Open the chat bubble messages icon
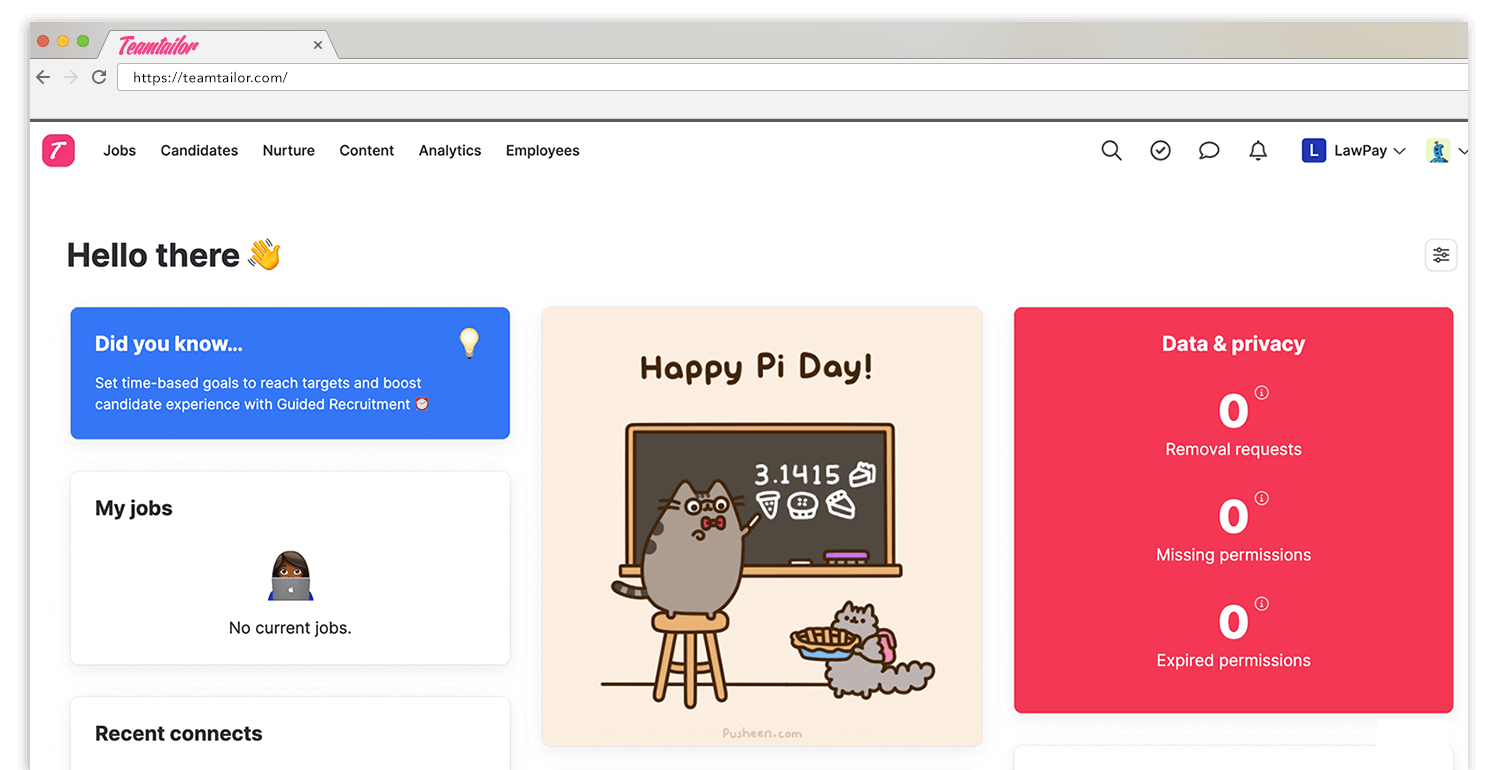Screen dimensions: 1500x770 pos(1209,151)
